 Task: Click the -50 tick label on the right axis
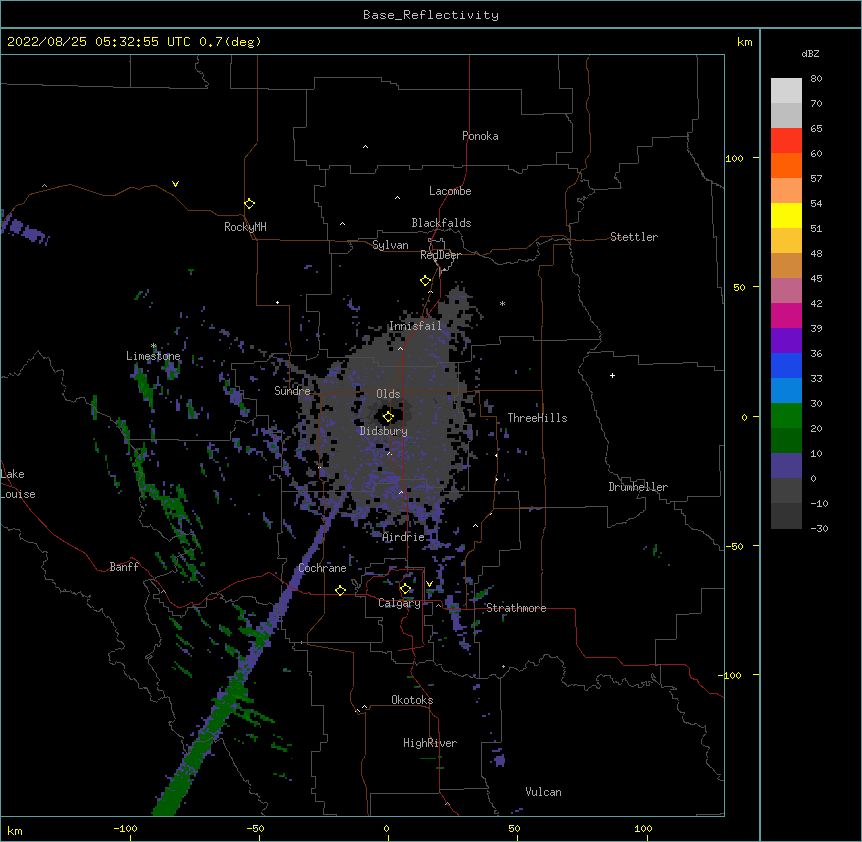click(x=734, y=546)
